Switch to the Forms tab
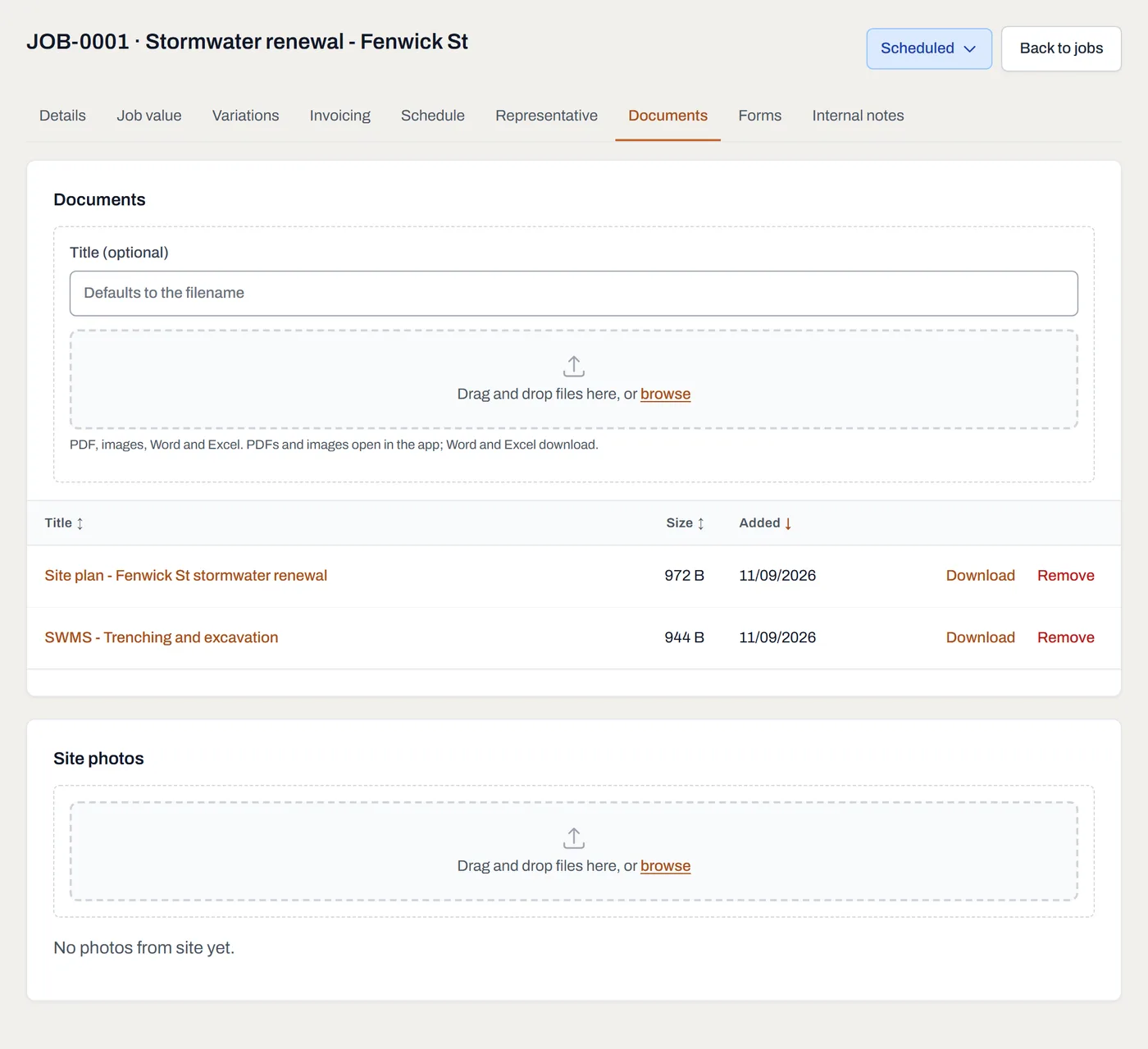The height and width of the screenshot is (1049, 1148). click(x=760, y=116)
